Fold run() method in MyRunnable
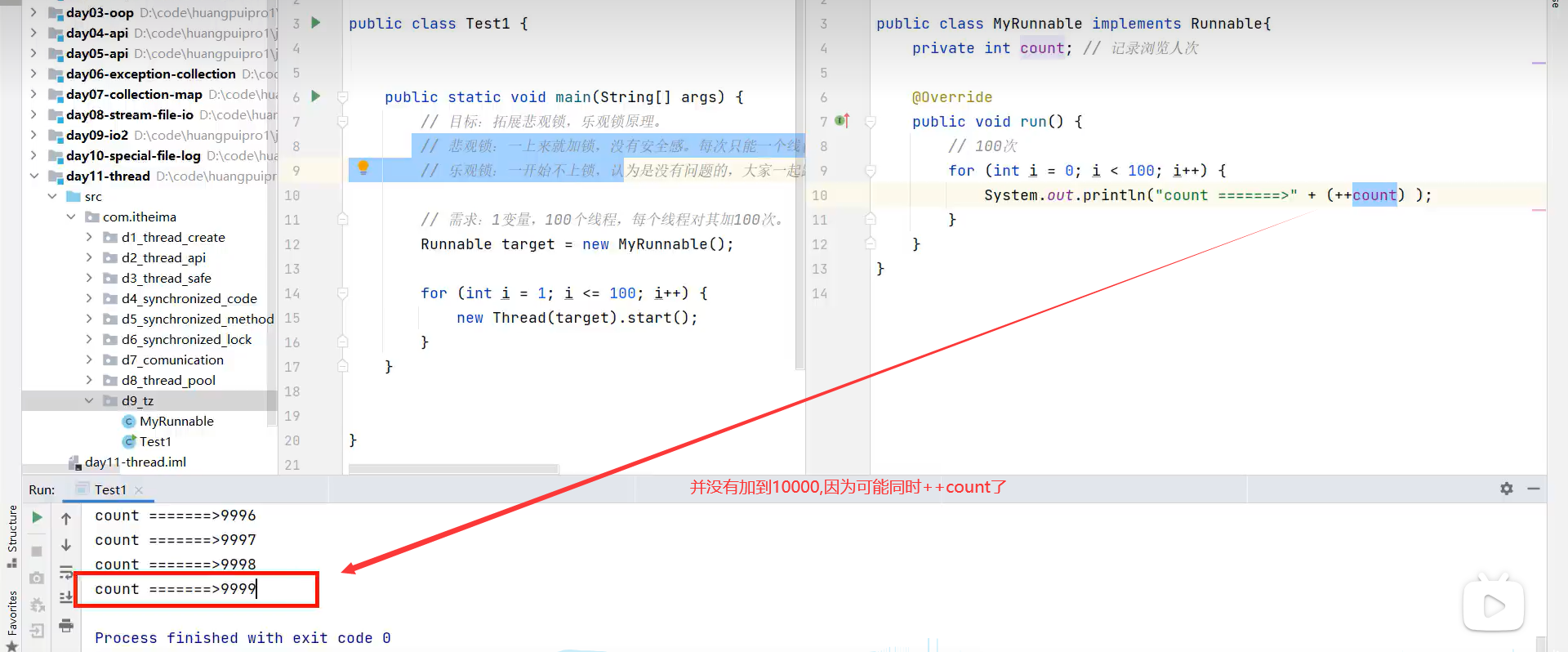1568x652 pixels. coord(871,122)
